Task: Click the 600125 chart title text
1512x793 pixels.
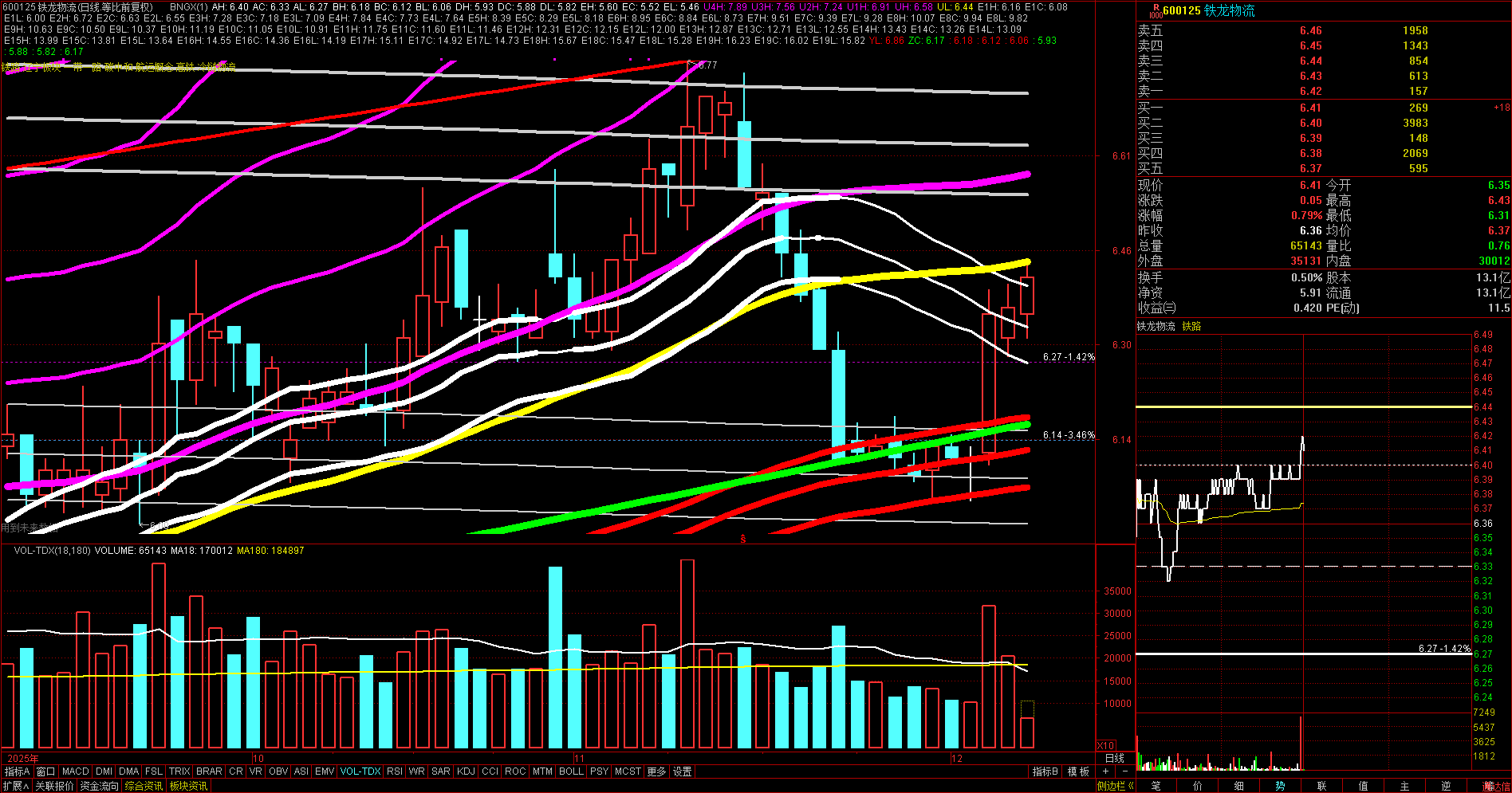Action: (x=77, y=6)
